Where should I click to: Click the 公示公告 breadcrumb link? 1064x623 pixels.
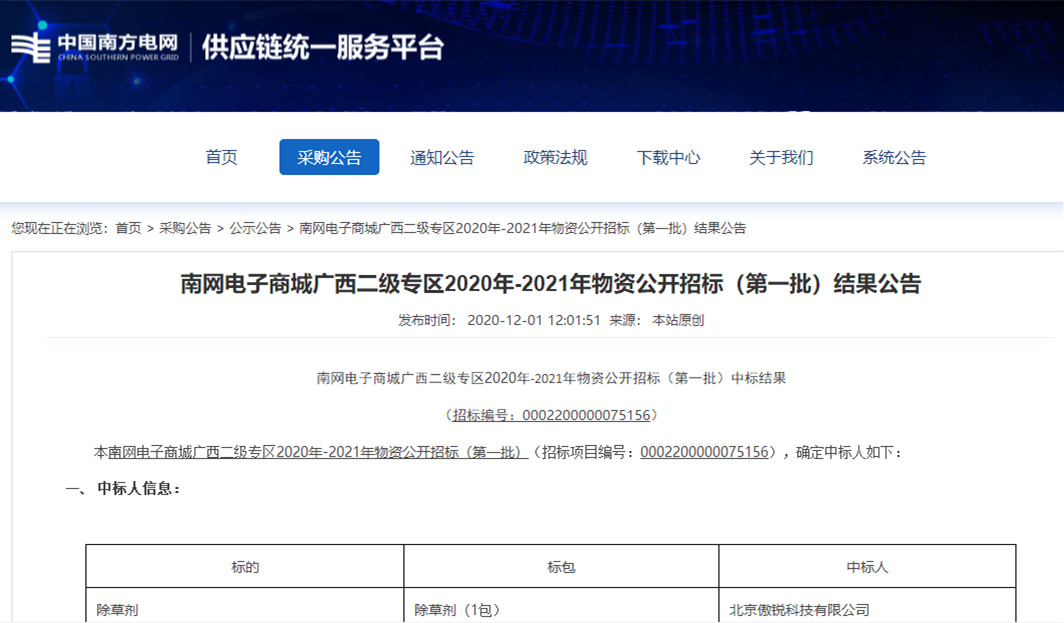255,228
